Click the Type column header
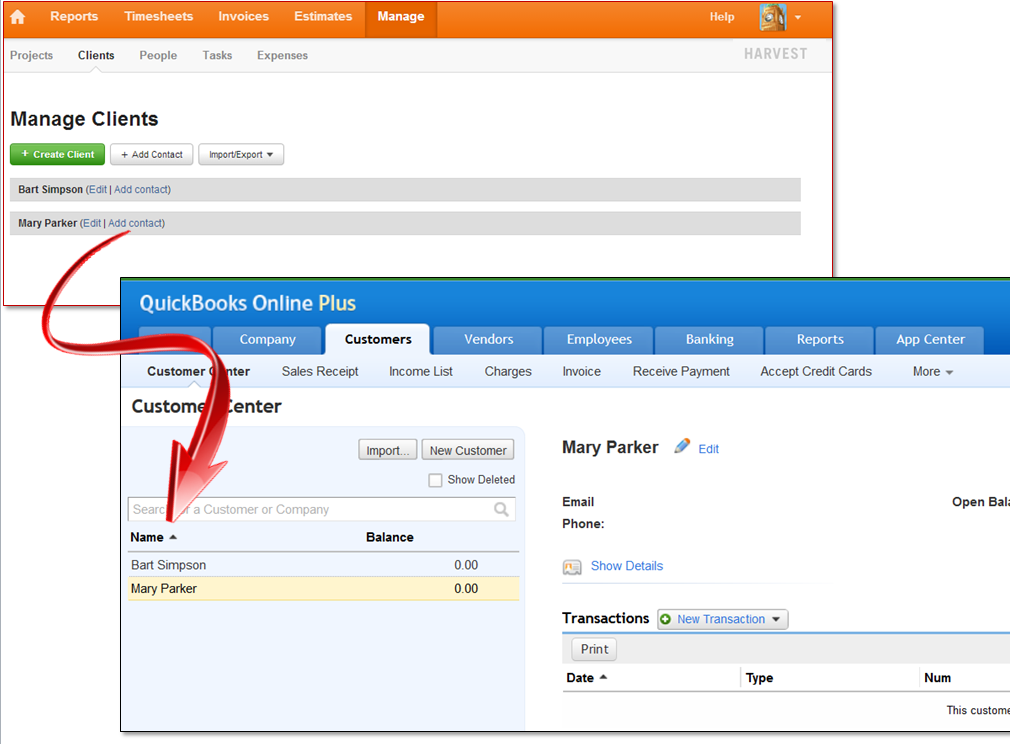This screenshot has width=1010, height=744. 759,678
